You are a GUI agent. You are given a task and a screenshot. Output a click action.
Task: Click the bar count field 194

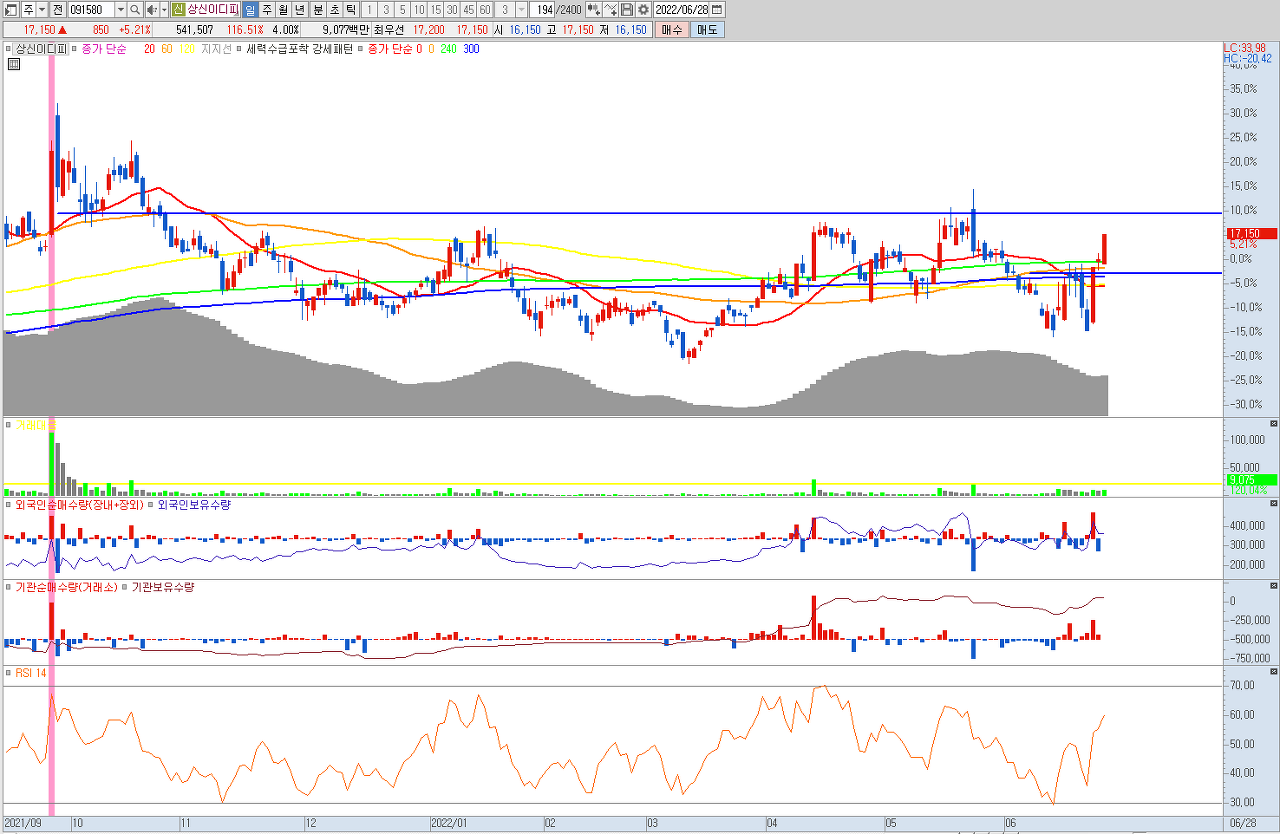point(543,10)
